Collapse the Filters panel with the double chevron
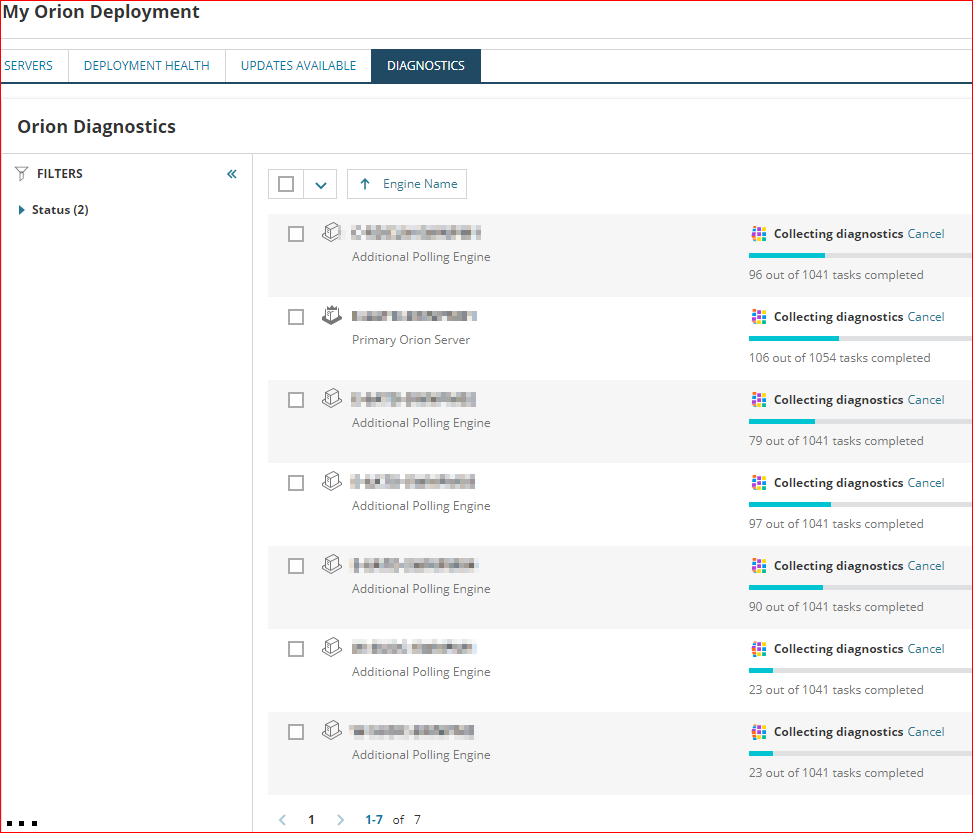Viewport: 973px width, 833px height. tap(231, 174)
